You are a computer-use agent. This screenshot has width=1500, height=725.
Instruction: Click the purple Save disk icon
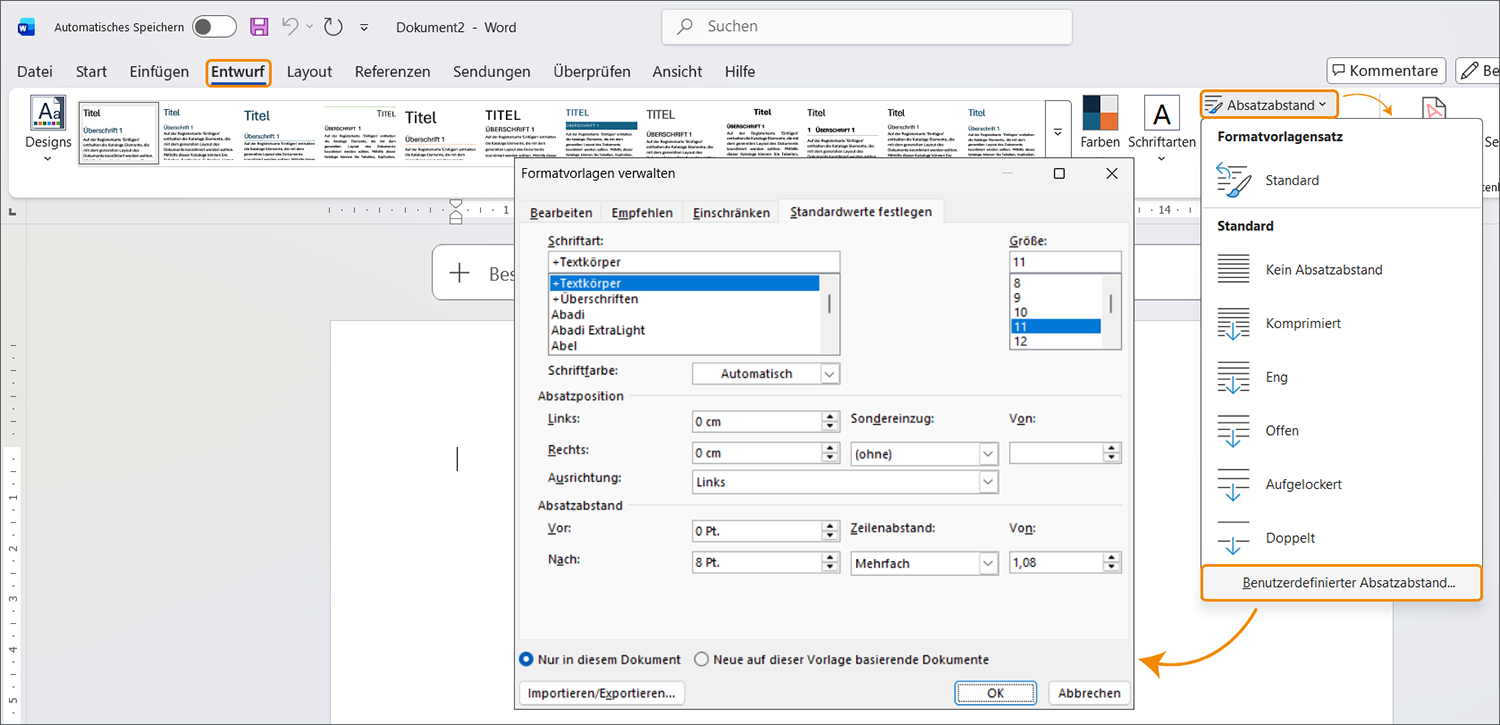pyautogui.click(x=259, y=27)
